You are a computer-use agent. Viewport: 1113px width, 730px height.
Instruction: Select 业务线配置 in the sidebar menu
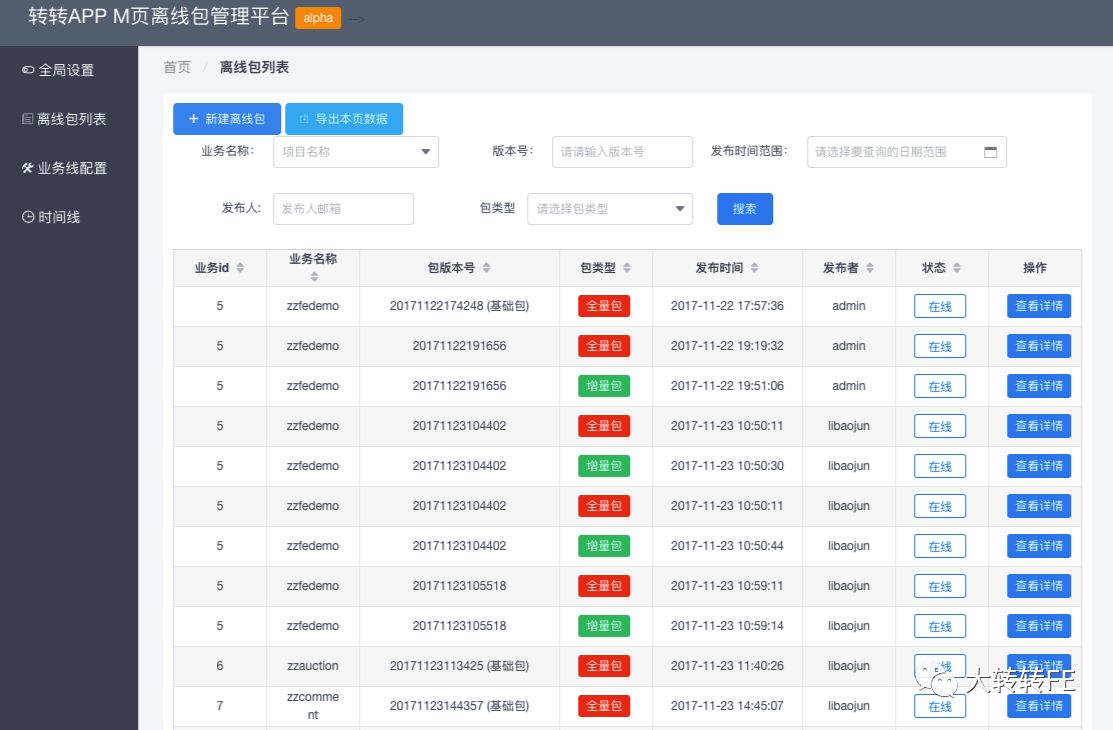click(x=63, y=167)
